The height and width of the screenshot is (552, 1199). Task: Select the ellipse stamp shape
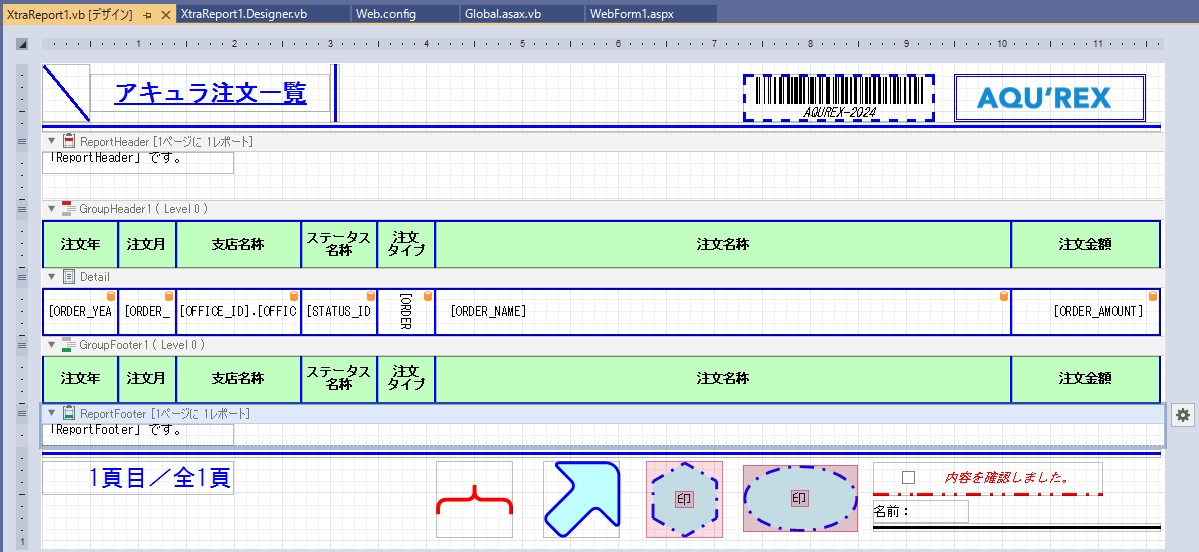[799, 498]
